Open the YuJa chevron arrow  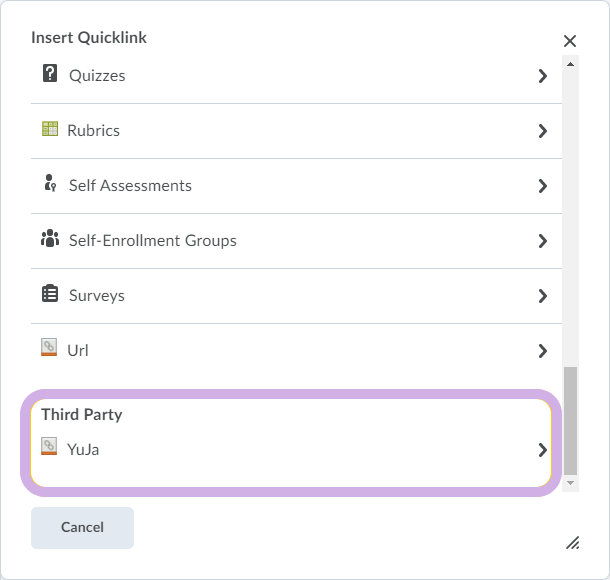(543, 450)
